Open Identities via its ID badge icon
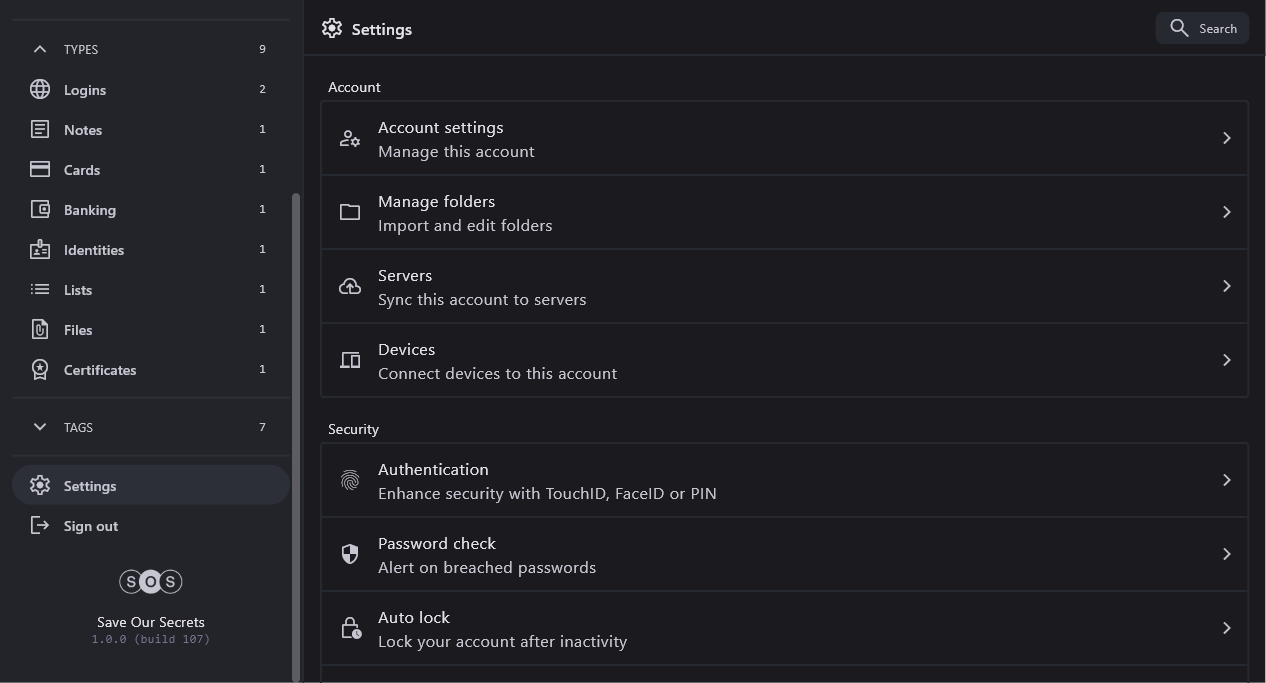Viewport: 1266px width, 683px height. [40, 249]
